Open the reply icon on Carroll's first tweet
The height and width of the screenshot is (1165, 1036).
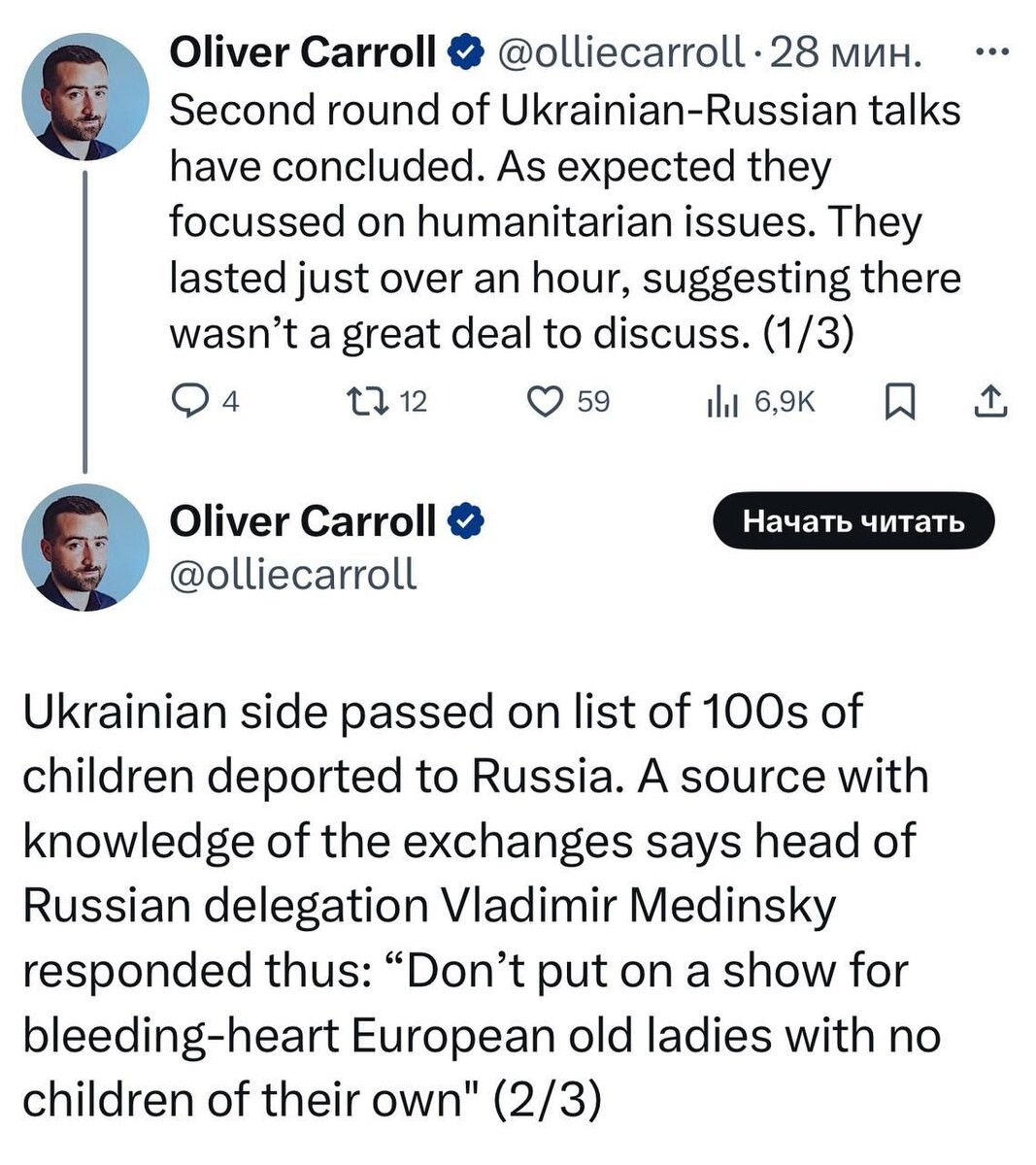click(191, 400)
